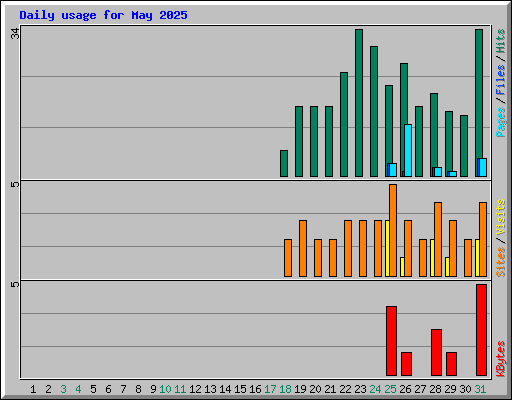Click the green Hits bar for day 19

[x=299, y=141]
